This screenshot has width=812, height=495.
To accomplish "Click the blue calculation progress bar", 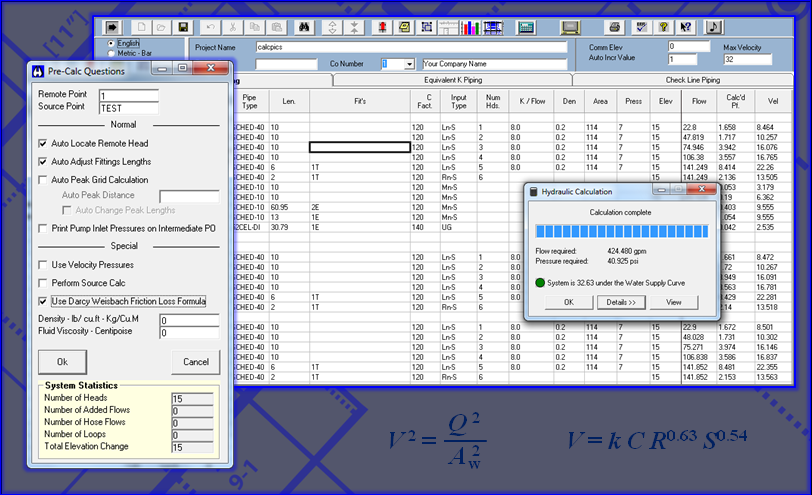I will point(620,232).
